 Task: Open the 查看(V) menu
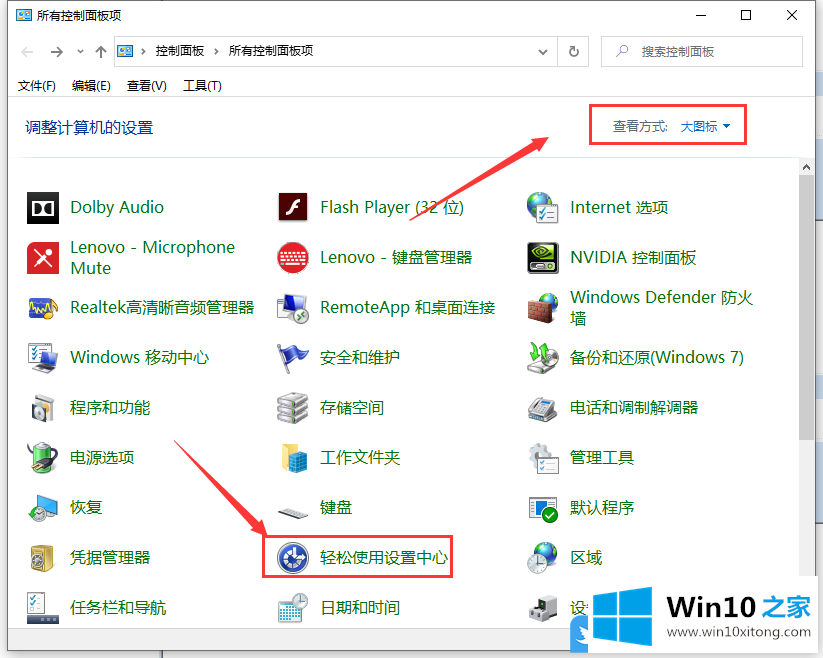(147, 86)
